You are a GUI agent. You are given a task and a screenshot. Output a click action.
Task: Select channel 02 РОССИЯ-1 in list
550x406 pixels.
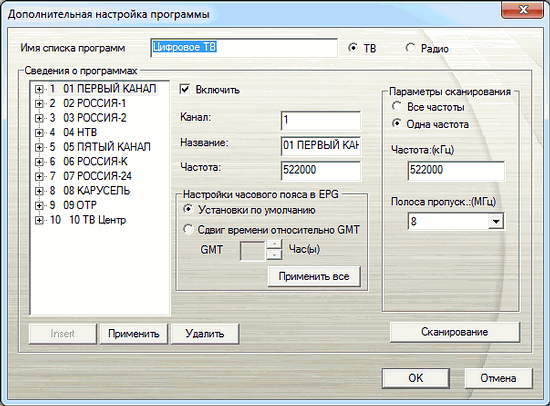coord(88,104)
